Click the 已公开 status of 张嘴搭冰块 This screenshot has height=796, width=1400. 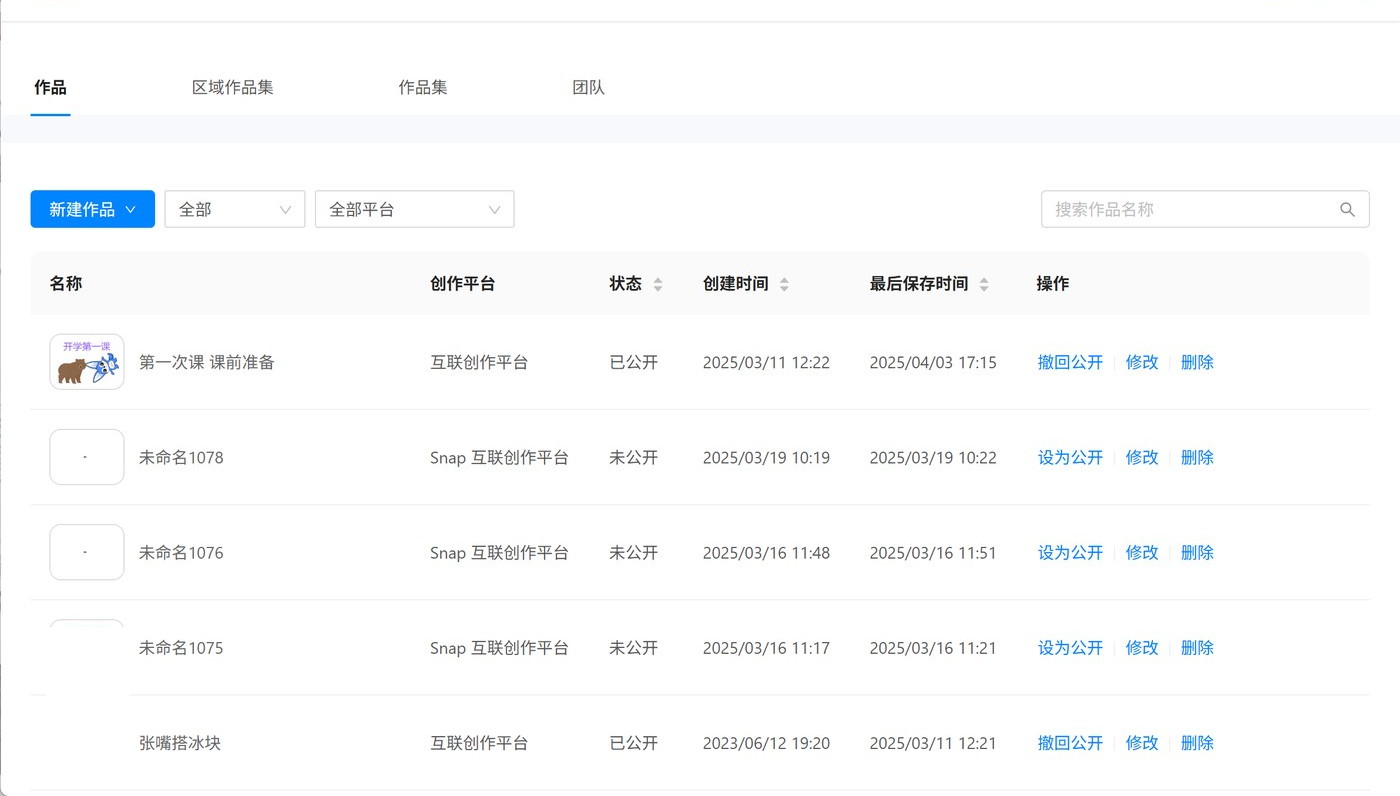[634, 742]
